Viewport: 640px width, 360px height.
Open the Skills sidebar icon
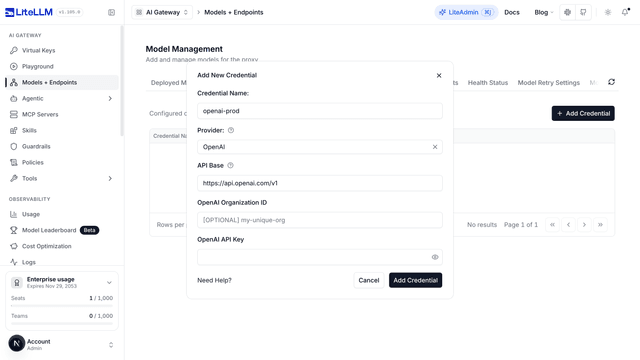coord(14,130)
